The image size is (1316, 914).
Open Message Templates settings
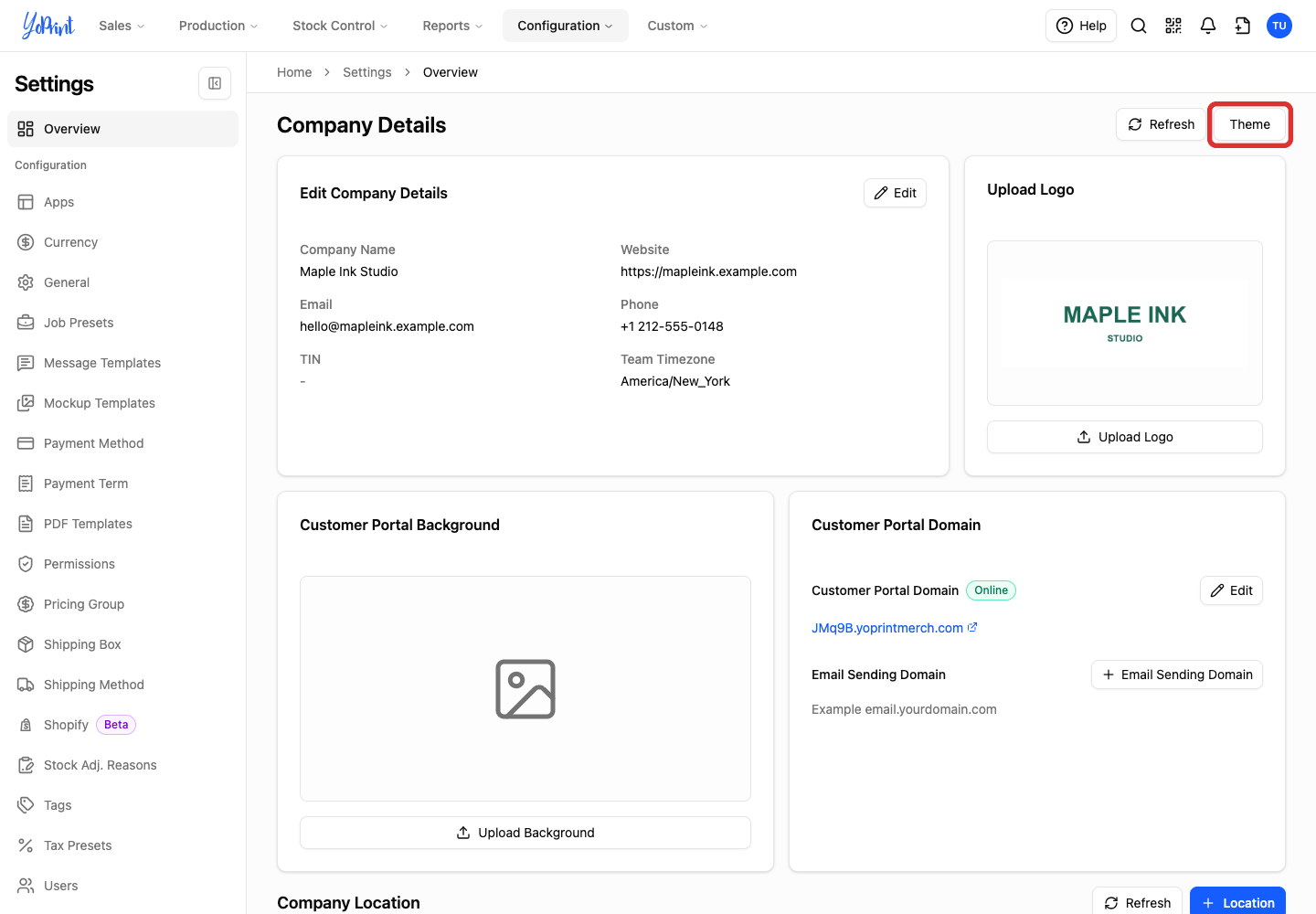(122, 363)
